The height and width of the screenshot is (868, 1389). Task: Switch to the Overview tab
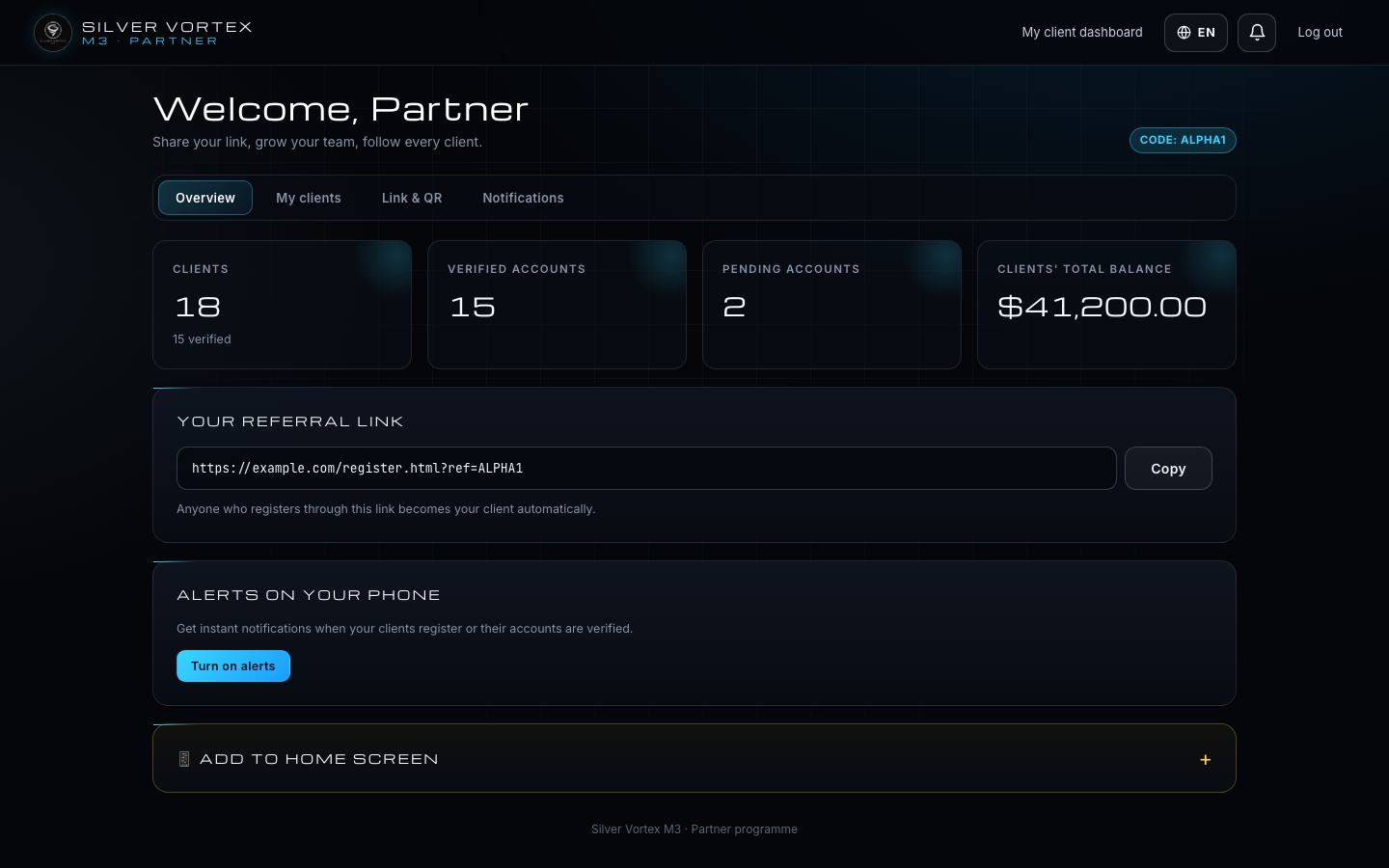pos(205,198)
